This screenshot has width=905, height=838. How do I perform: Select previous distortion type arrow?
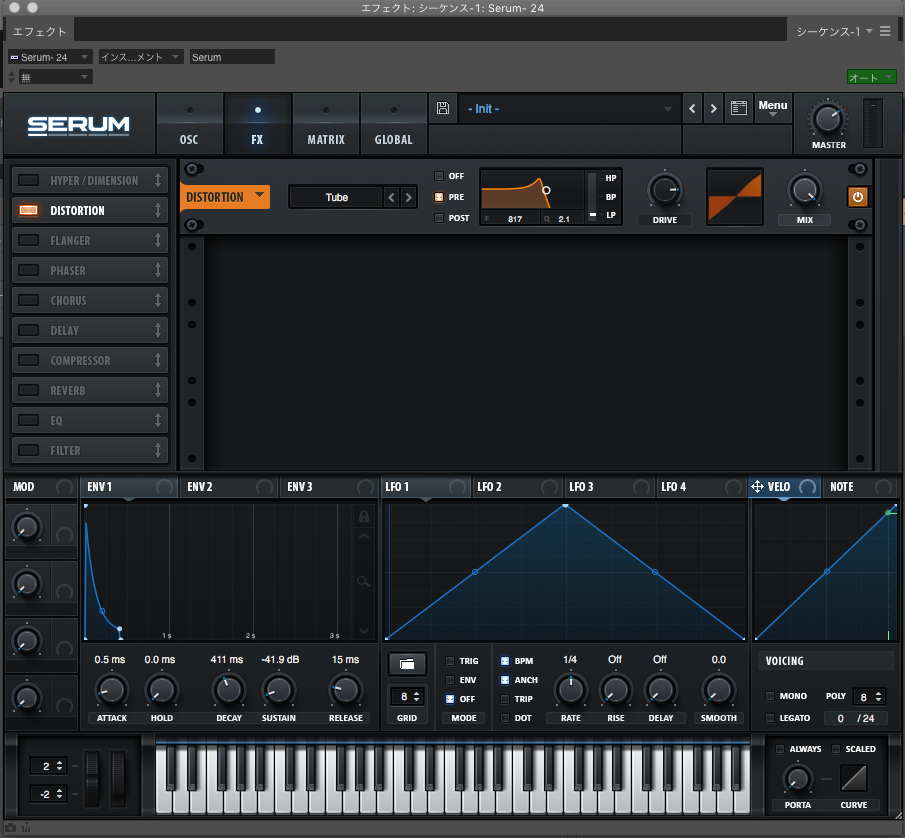tap(391, 197)
